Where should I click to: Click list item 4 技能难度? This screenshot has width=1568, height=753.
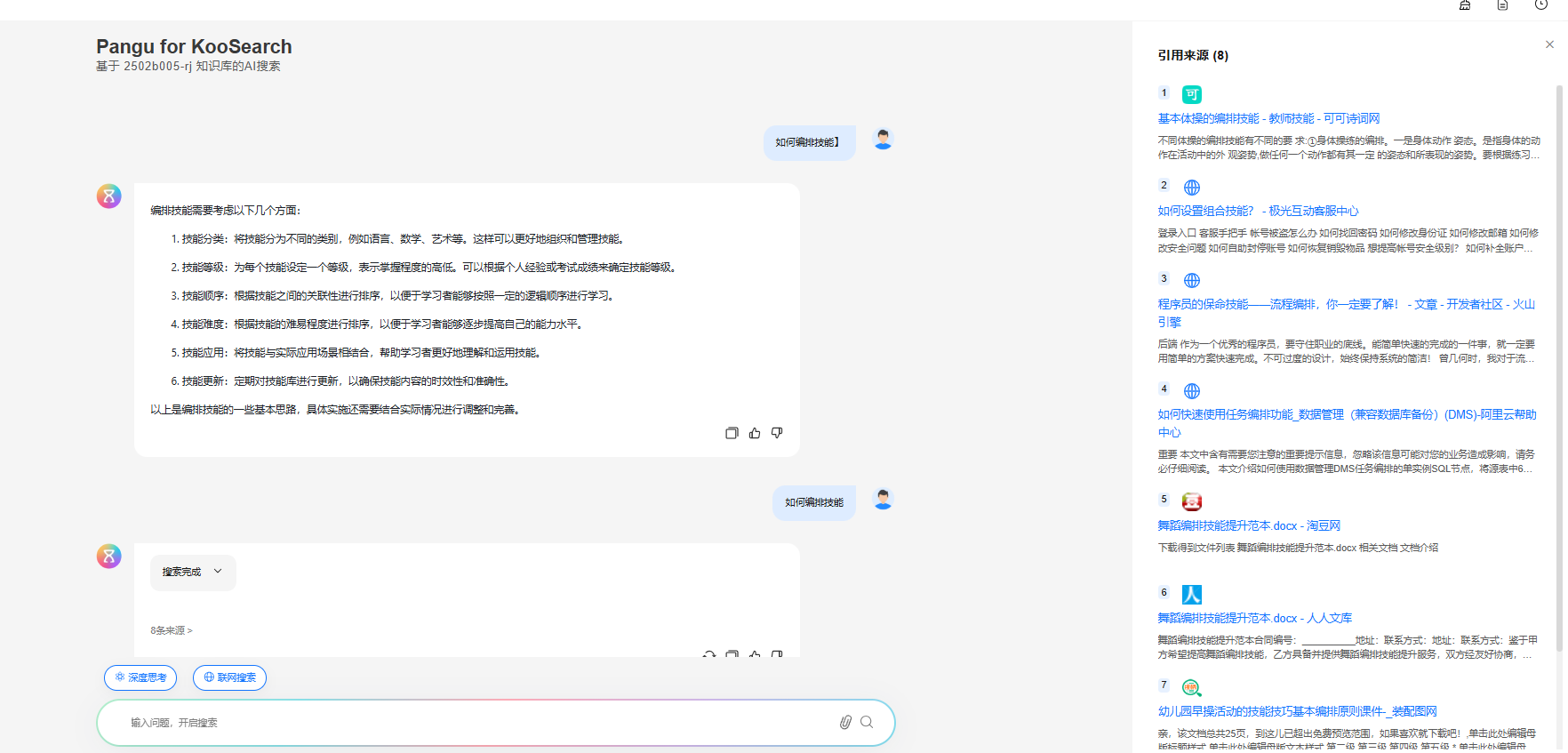click(378, 324)
